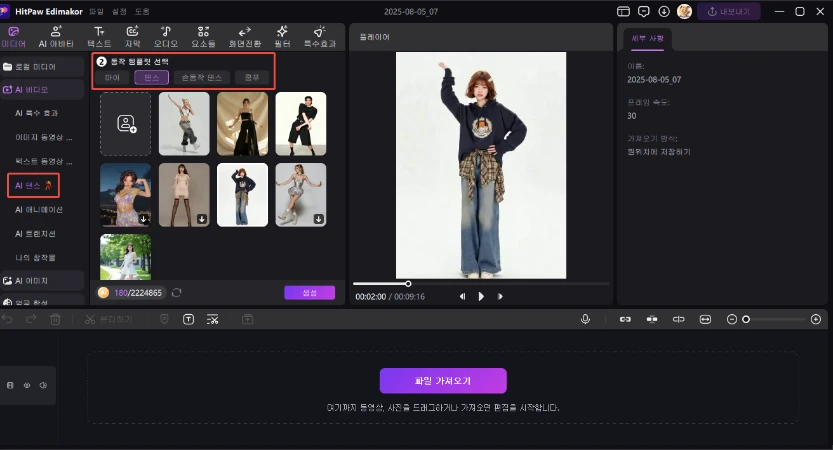
Task: Open the download center icon
Action: click(664, 11)
